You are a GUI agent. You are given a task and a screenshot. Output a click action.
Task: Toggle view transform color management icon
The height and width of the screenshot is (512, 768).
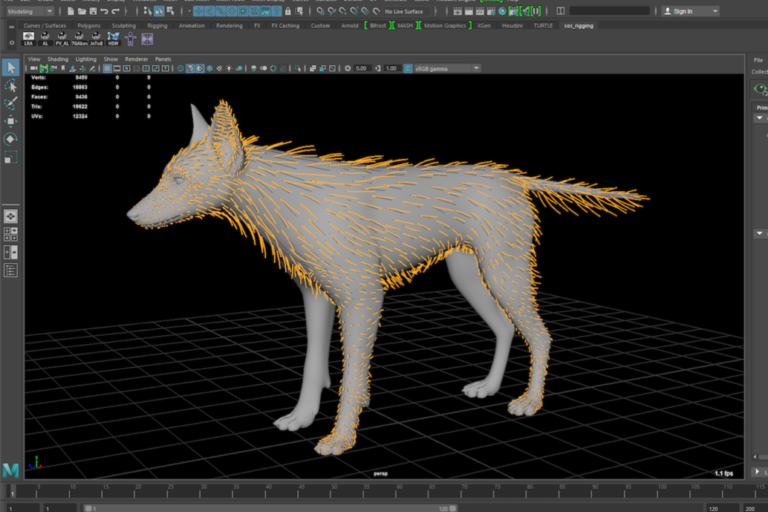(408, 68)
